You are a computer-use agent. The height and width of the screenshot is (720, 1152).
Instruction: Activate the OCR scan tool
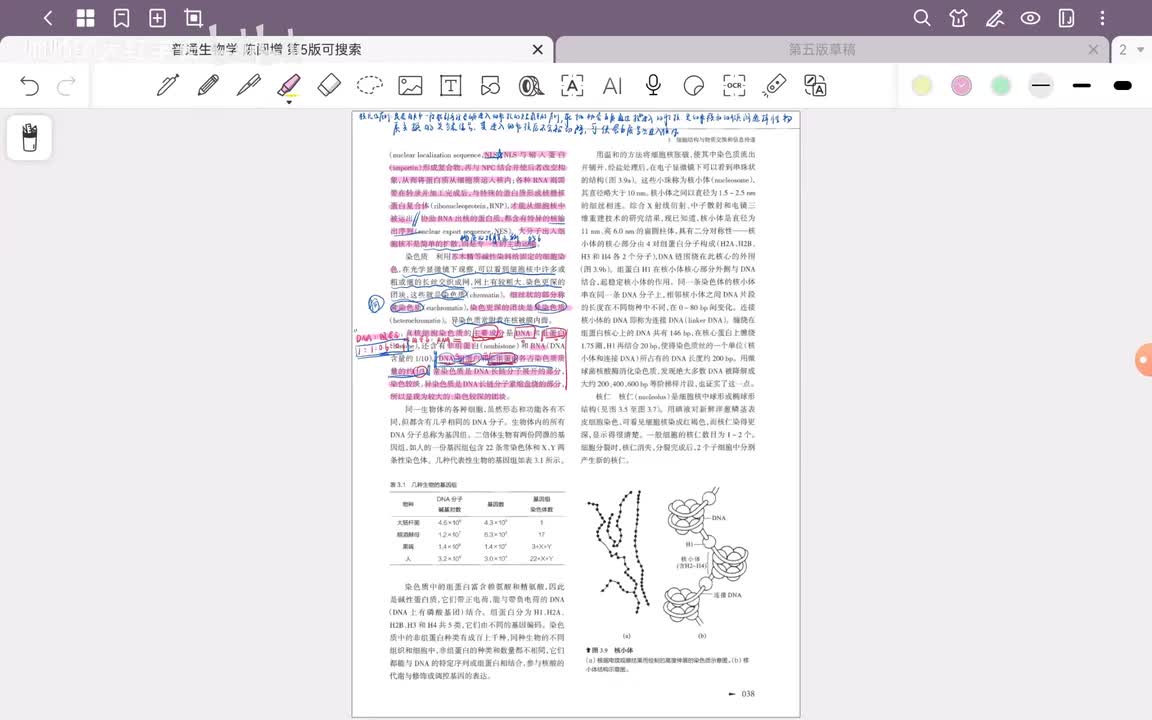pos(734,85)
